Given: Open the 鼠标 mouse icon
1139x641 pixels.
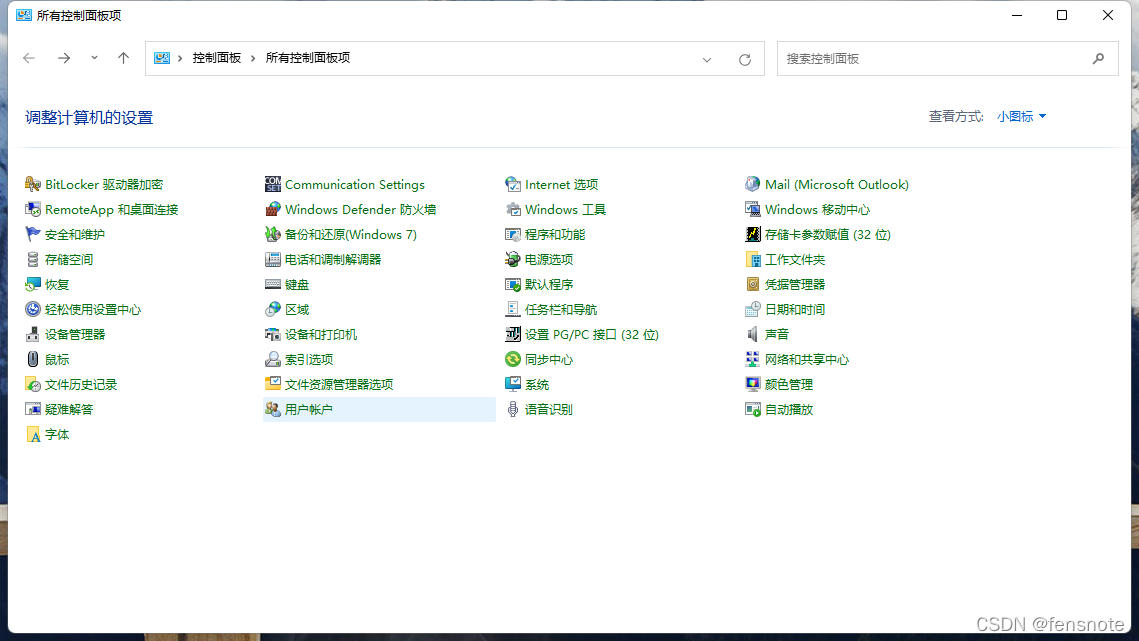Looking at the screenshot, I should tap(33, 359).
